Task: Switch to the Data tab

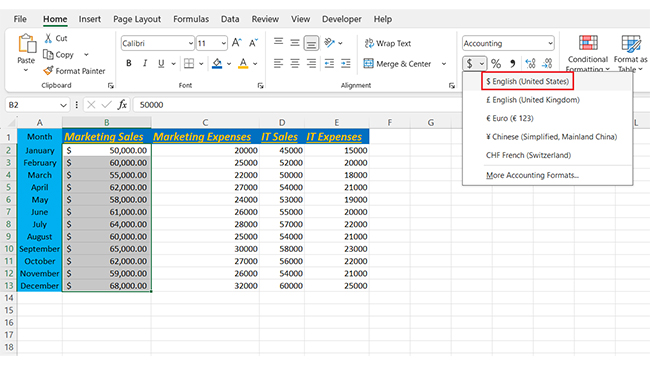Action: click(x=230, y=19)
